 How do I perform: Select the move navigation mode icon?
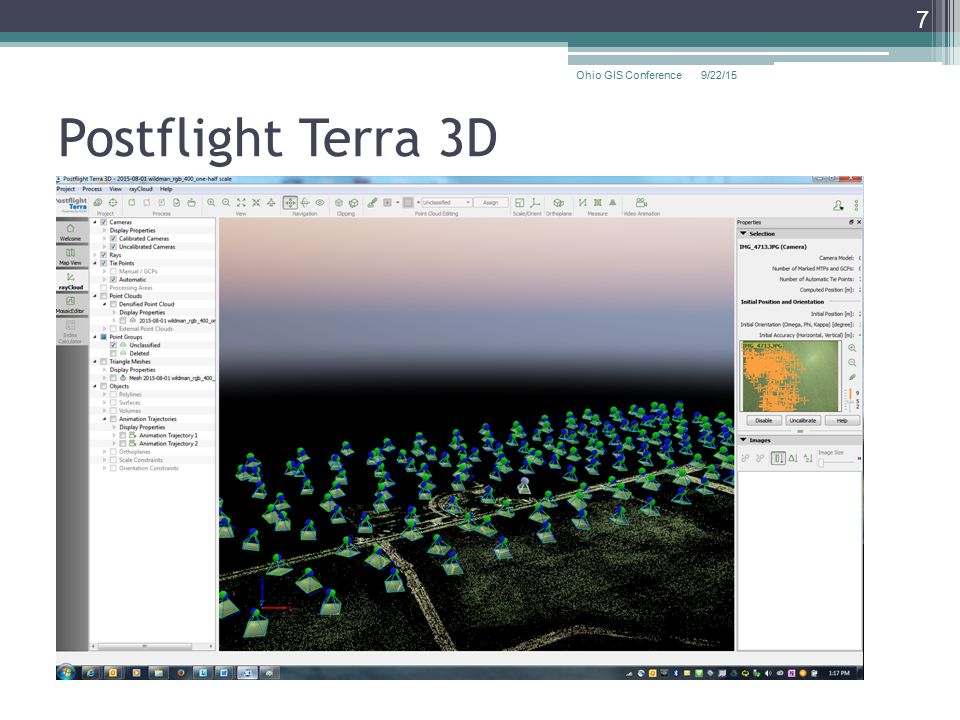[290, 203]
